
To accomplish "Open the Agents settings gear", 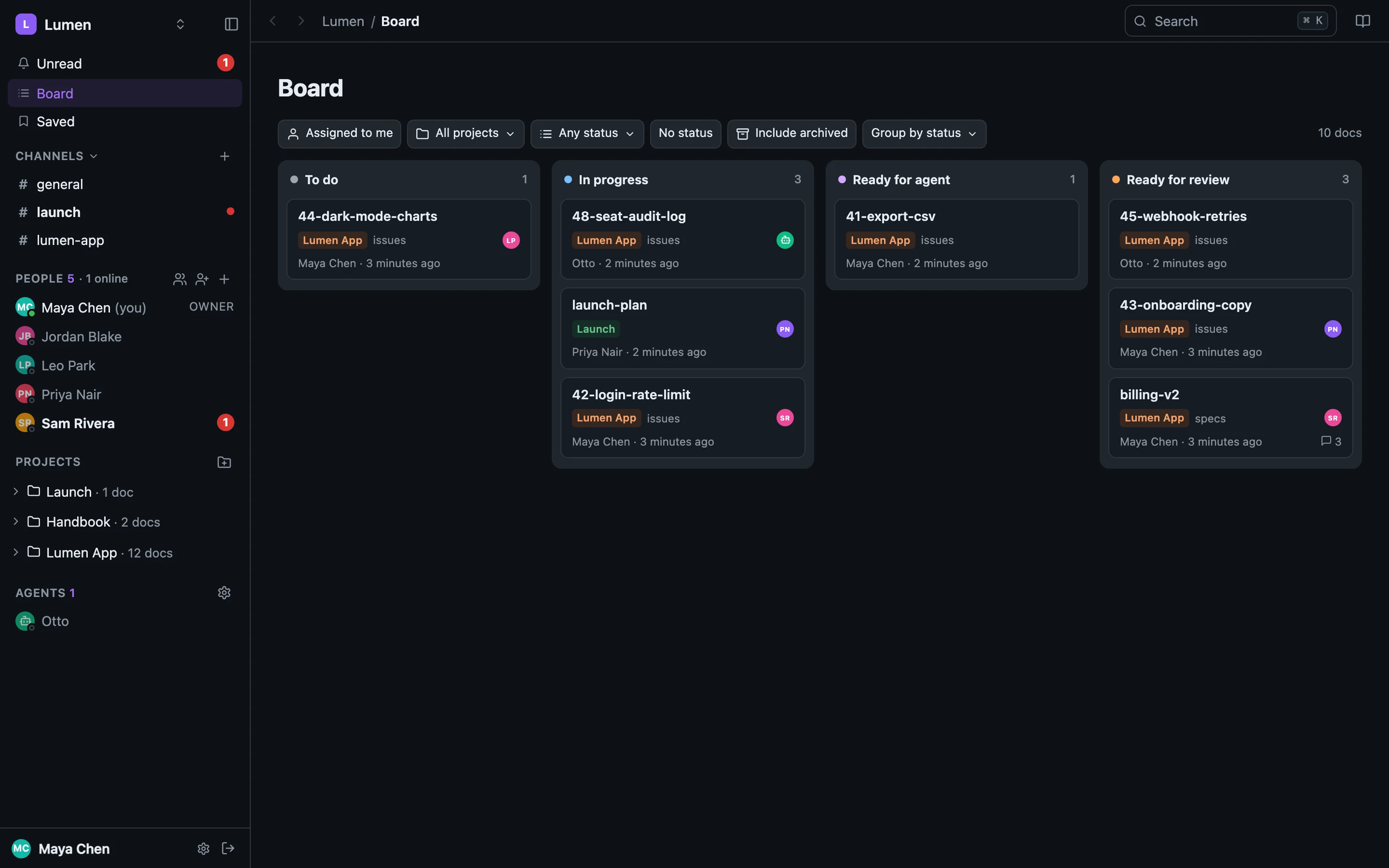I will 224,593.
